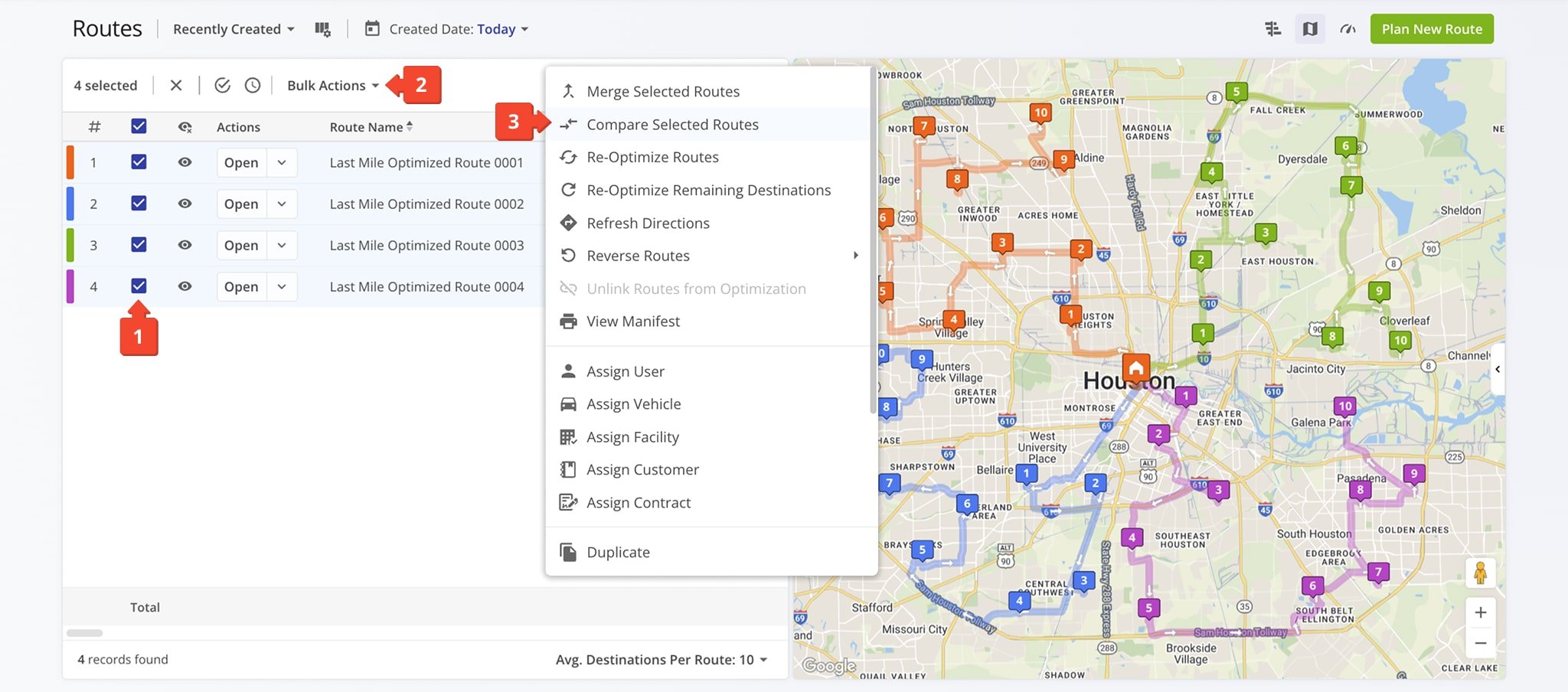Image resolution: width=1568 pixels, height=692 pixels.
Task: Expand Open dropdown arrow for Route 0002
Action: (282, 204)
